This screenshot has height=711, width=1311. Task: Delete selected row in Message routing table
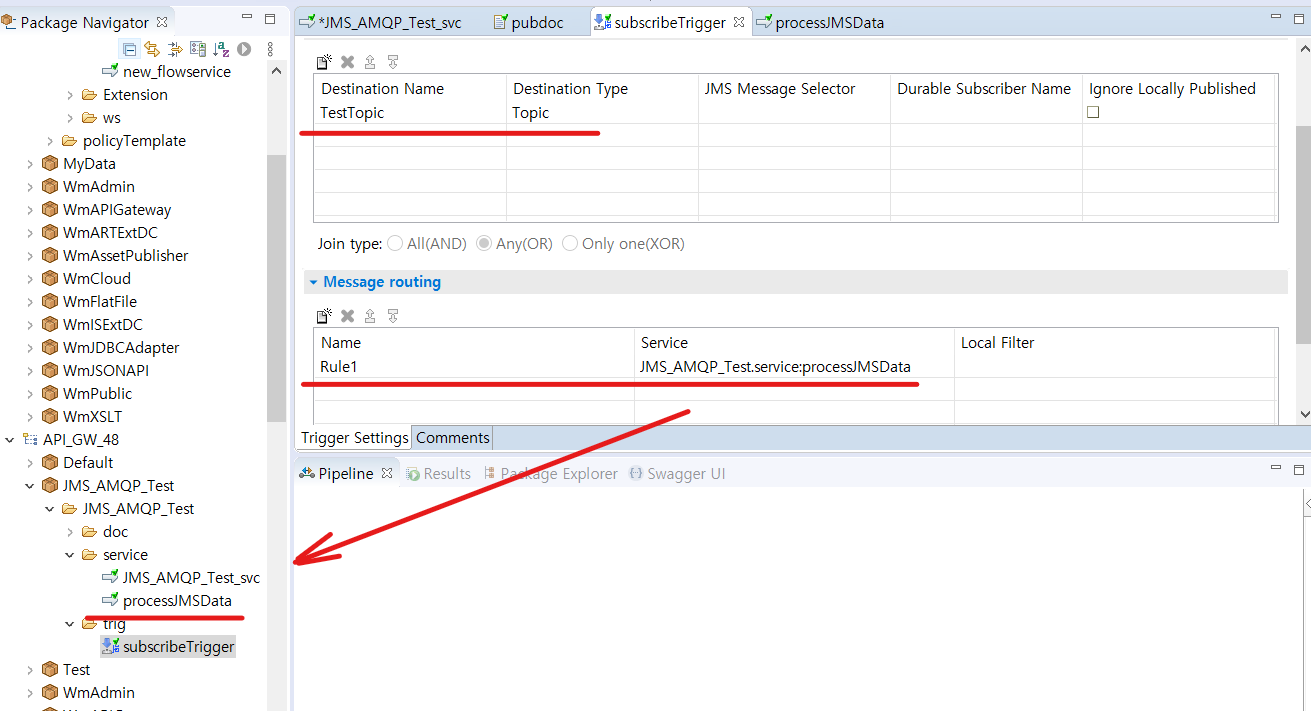pyautogui.click(x=348, y=316)
